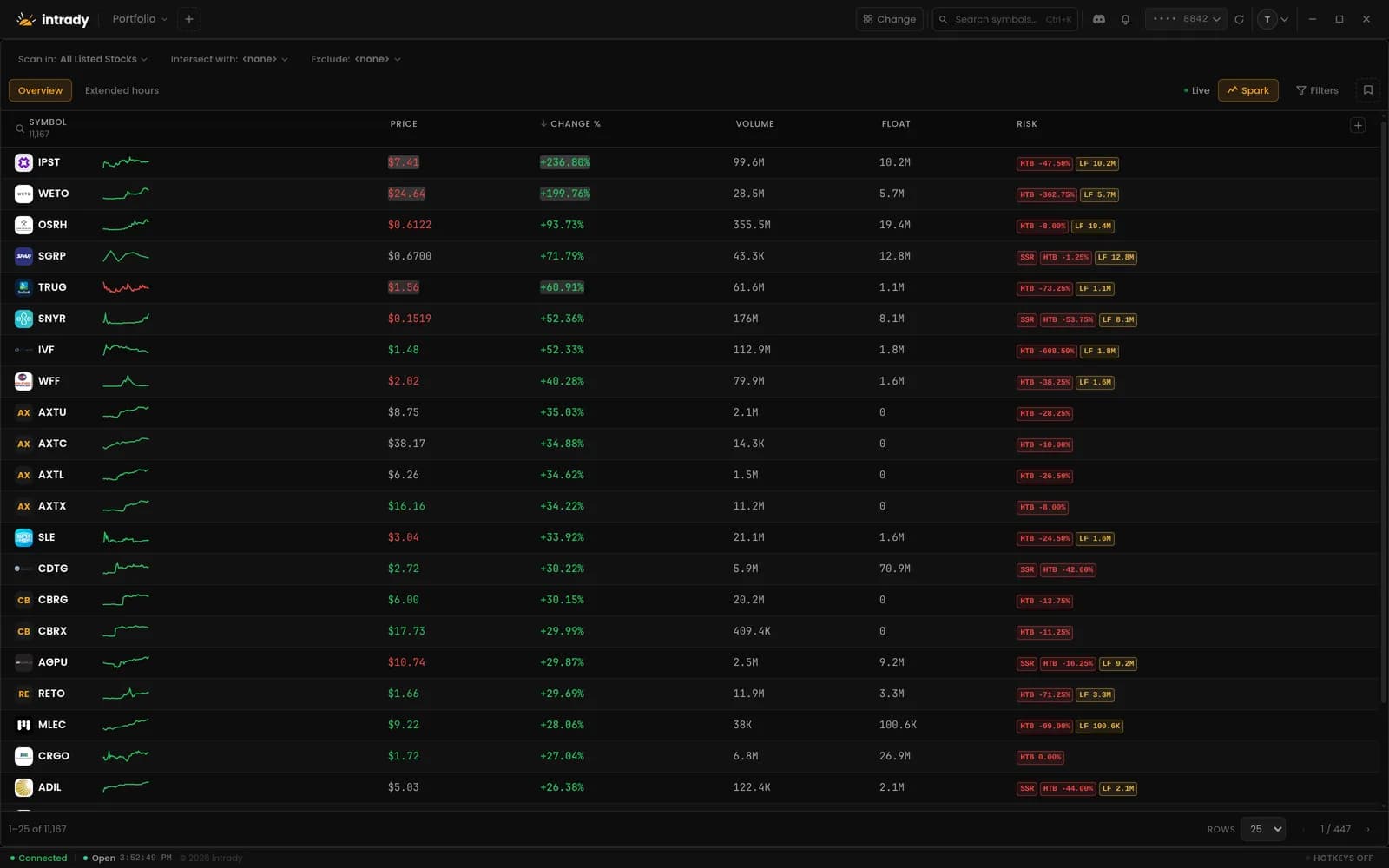The image size is (1389, 868).
Task: Click the intrady logo icon
Action: 26,19
